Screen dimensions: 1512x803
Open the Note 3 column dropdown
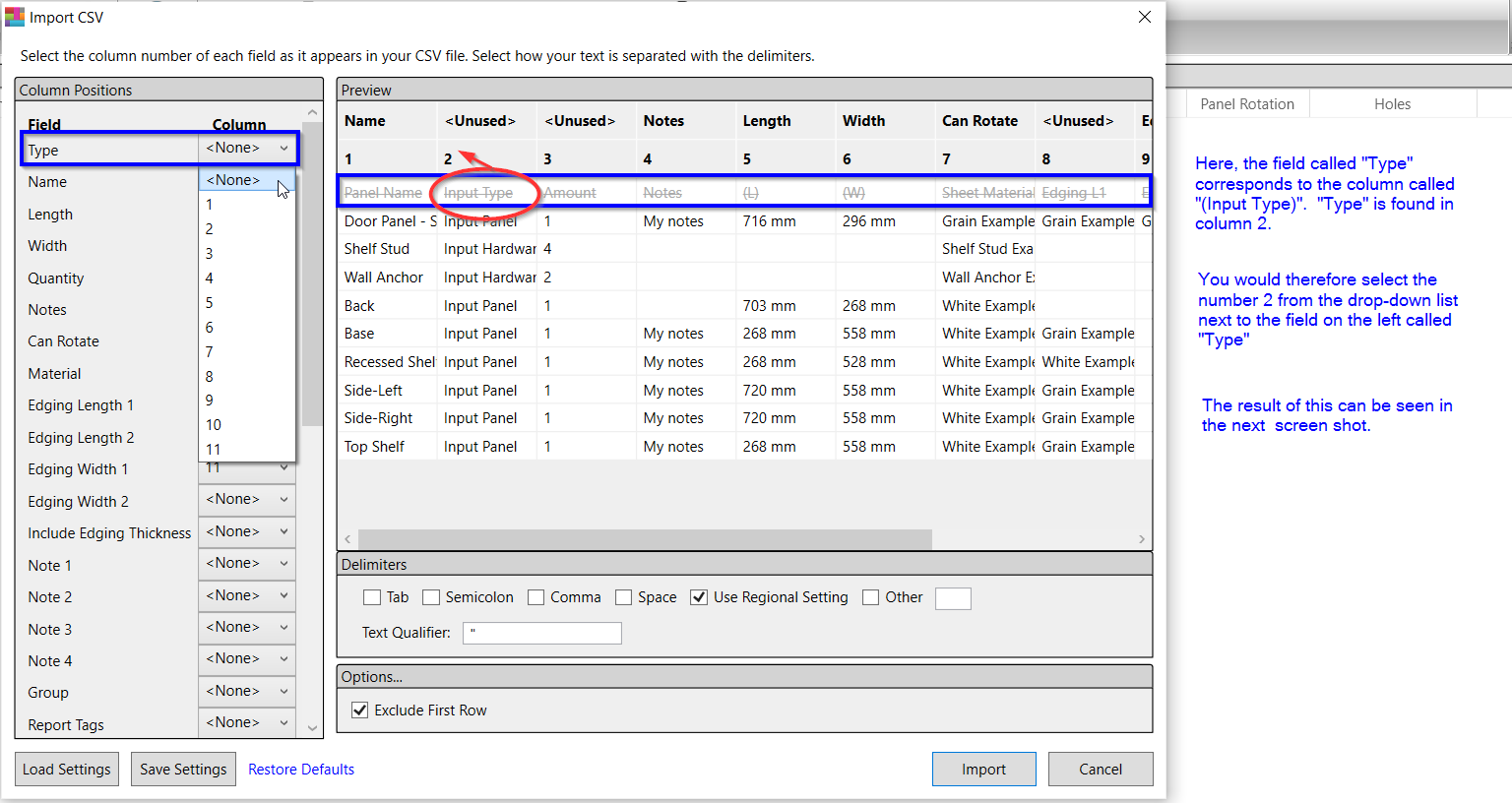(x=247, y=628)
